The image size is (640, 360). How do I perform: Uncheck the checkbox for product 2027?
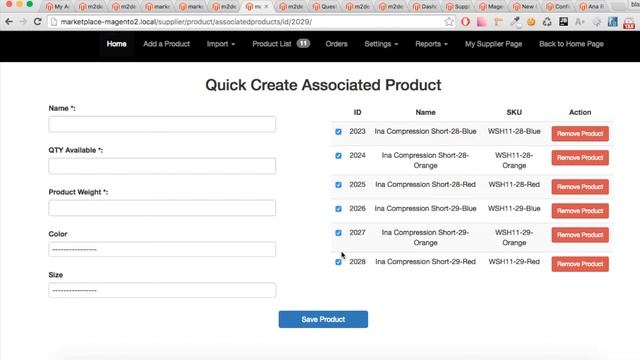click(338, 233)
